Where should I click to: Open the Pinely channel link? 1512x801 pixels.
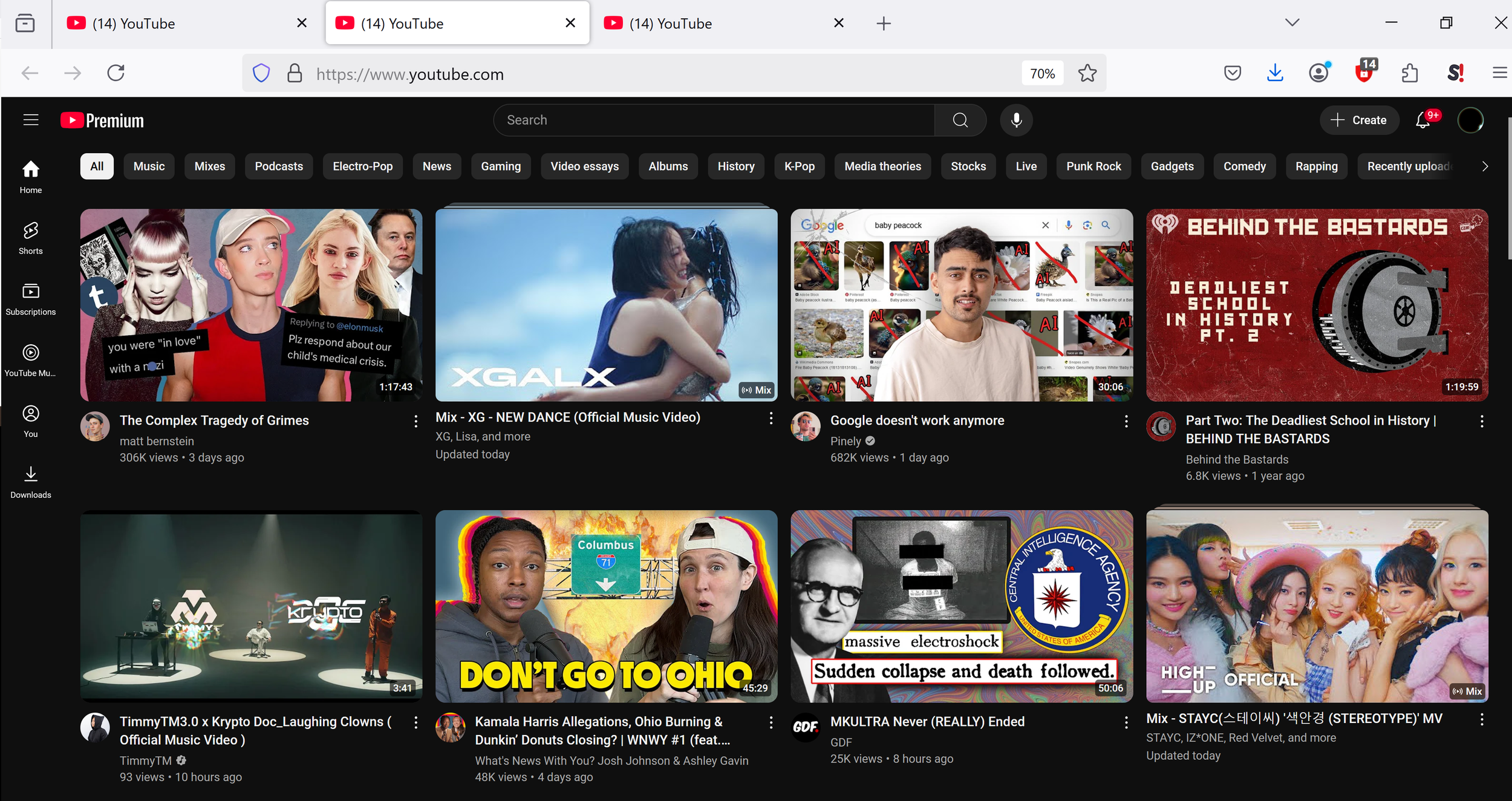coord(845,441)
